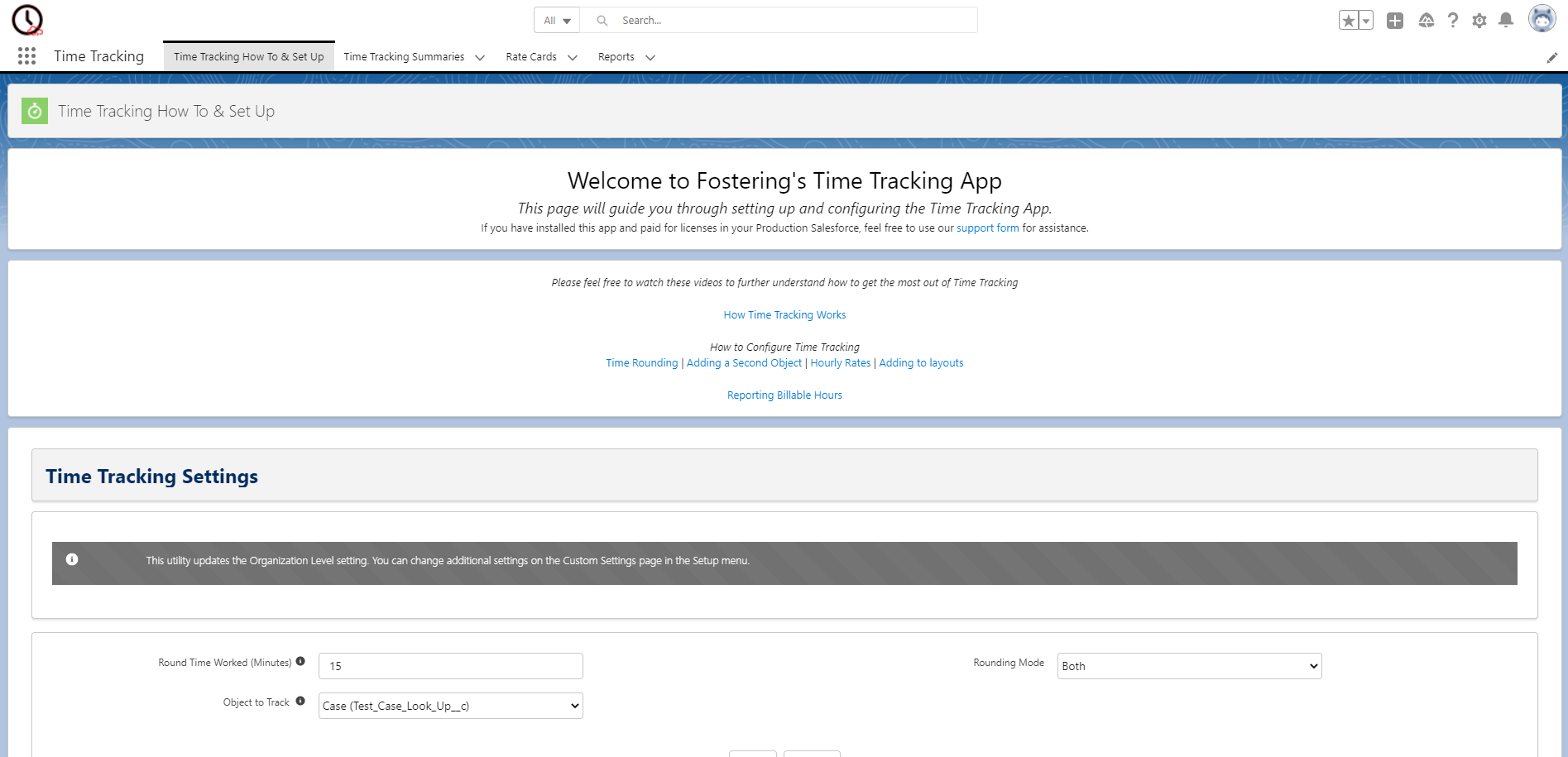Open the Trailhead Guidance Center icon
Viewport: 1568px width, 757px height.
(1426, 20)
